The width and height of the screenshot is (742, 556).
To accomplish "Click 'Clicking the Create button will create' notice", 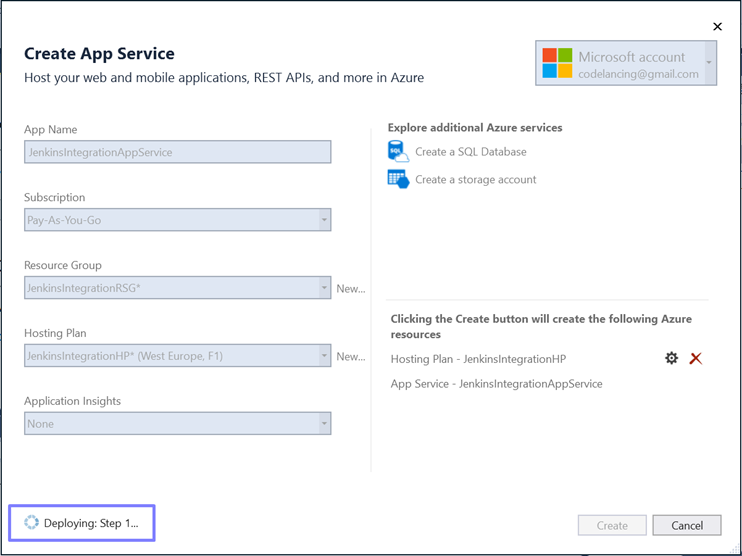I will coord(541,327).
